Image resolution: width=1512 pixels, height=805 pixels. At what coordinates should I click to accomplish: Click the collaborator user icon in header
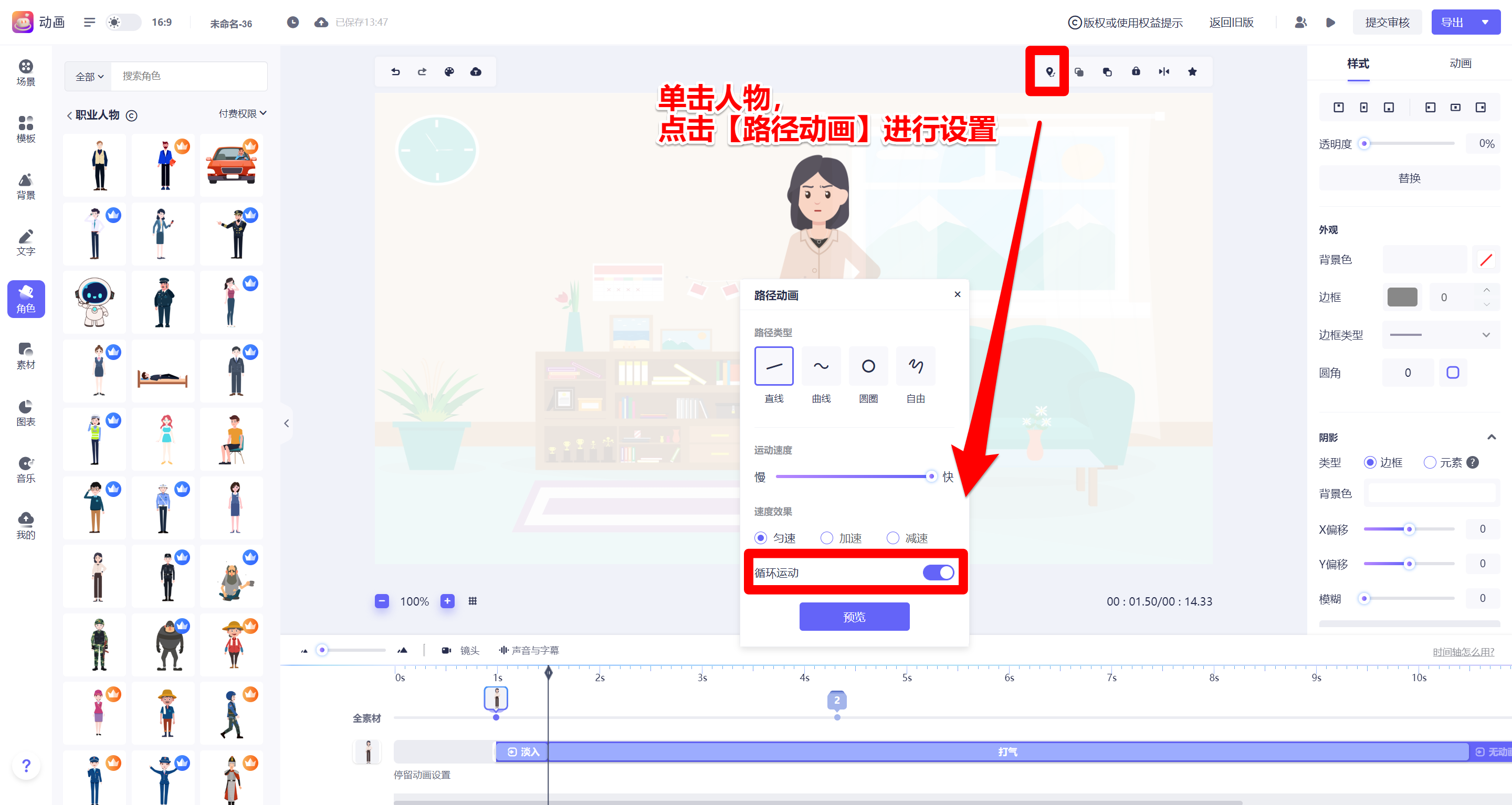1301,22
